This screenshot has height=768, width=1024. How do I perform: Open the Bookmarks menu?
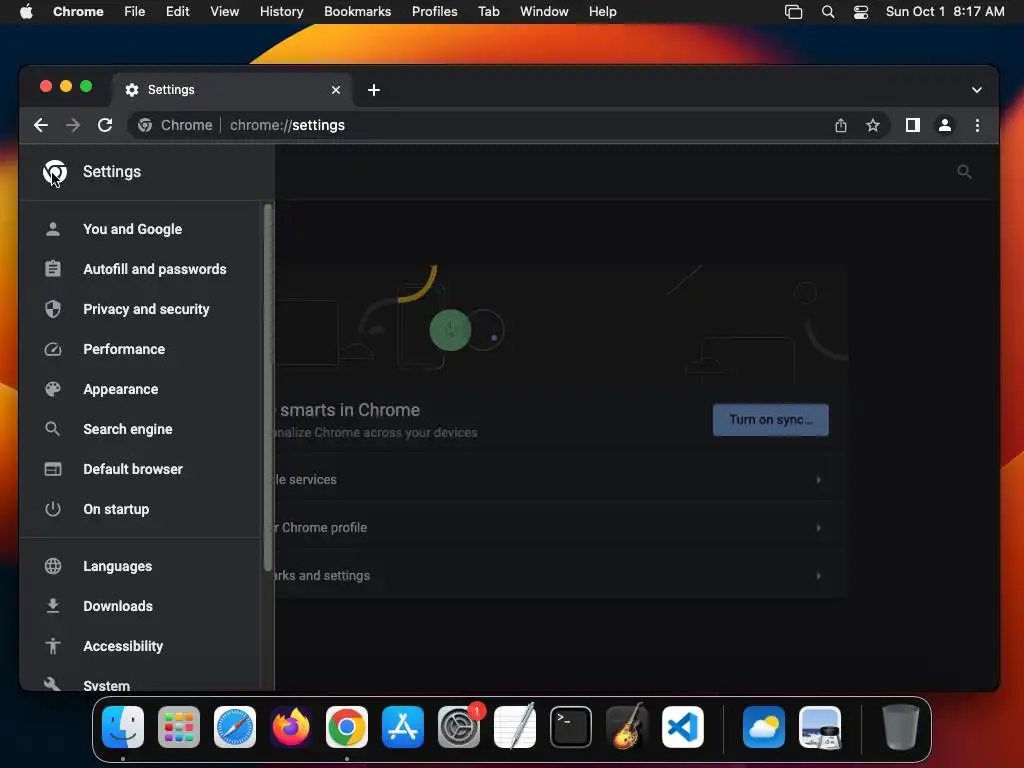pyautogui.click(x=357, y=12)
